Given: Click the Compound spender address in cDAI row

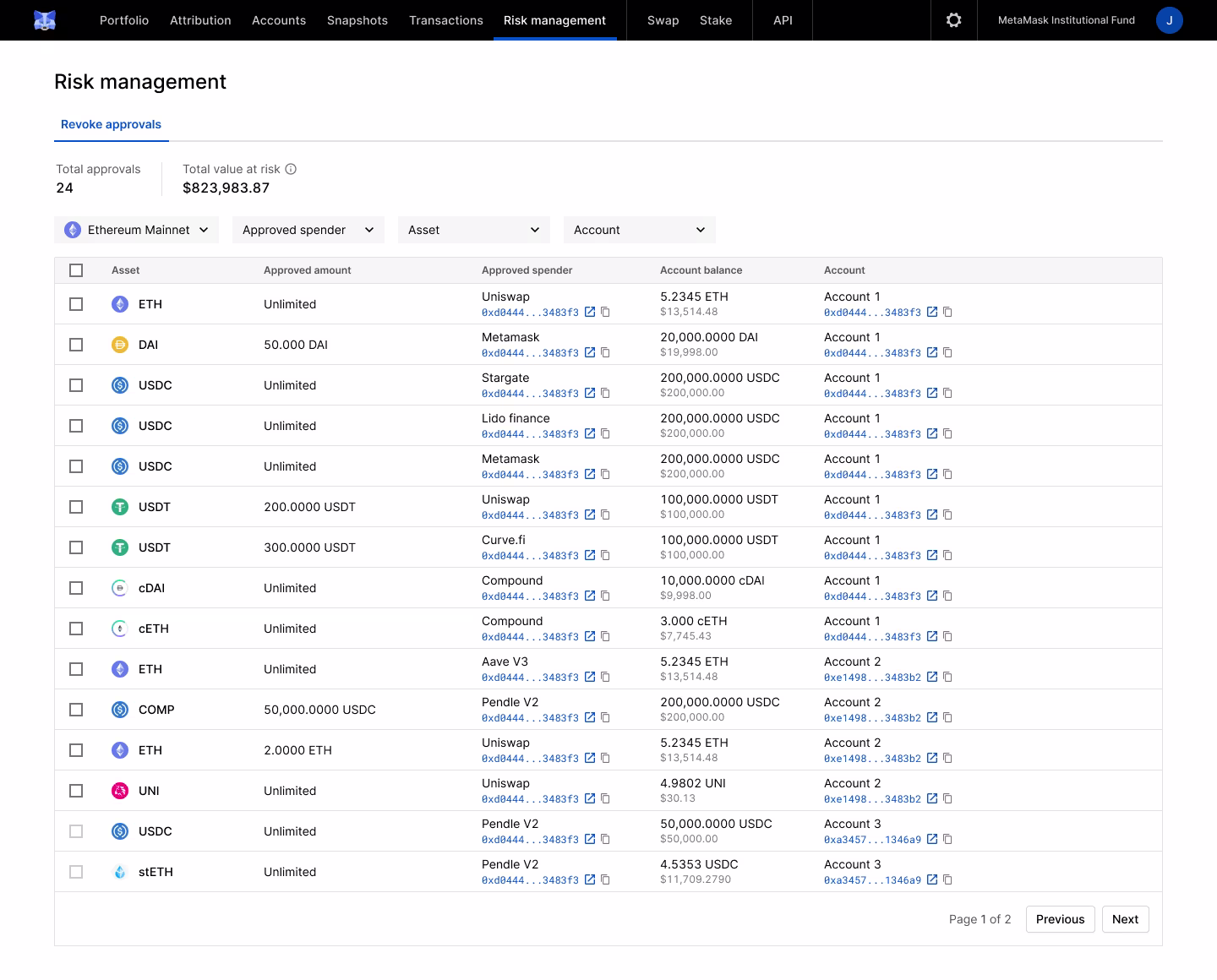Looking at the screenshot, I should (530, 596).
